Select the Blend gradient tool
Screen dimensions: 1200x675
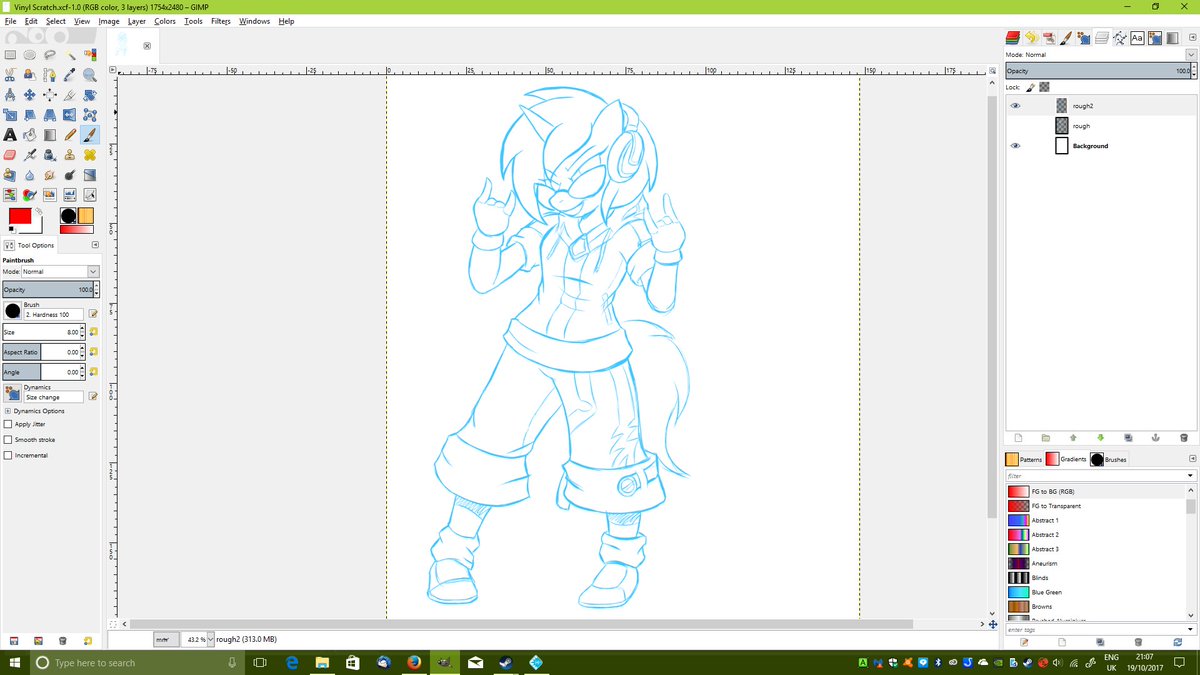pos(50,135)
